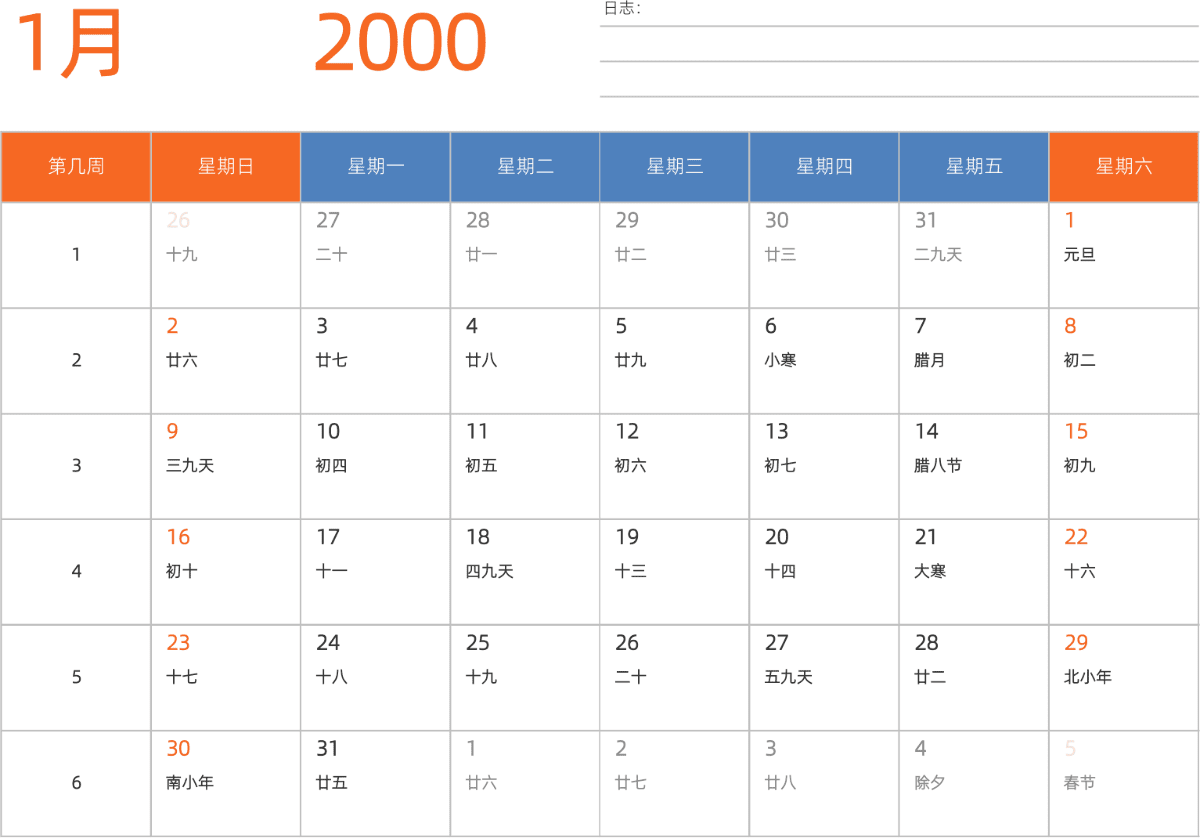The height and width of the screenshot is (838, 1200).
Task: Select the 星期日 column header
Action: tap(226, 167)
